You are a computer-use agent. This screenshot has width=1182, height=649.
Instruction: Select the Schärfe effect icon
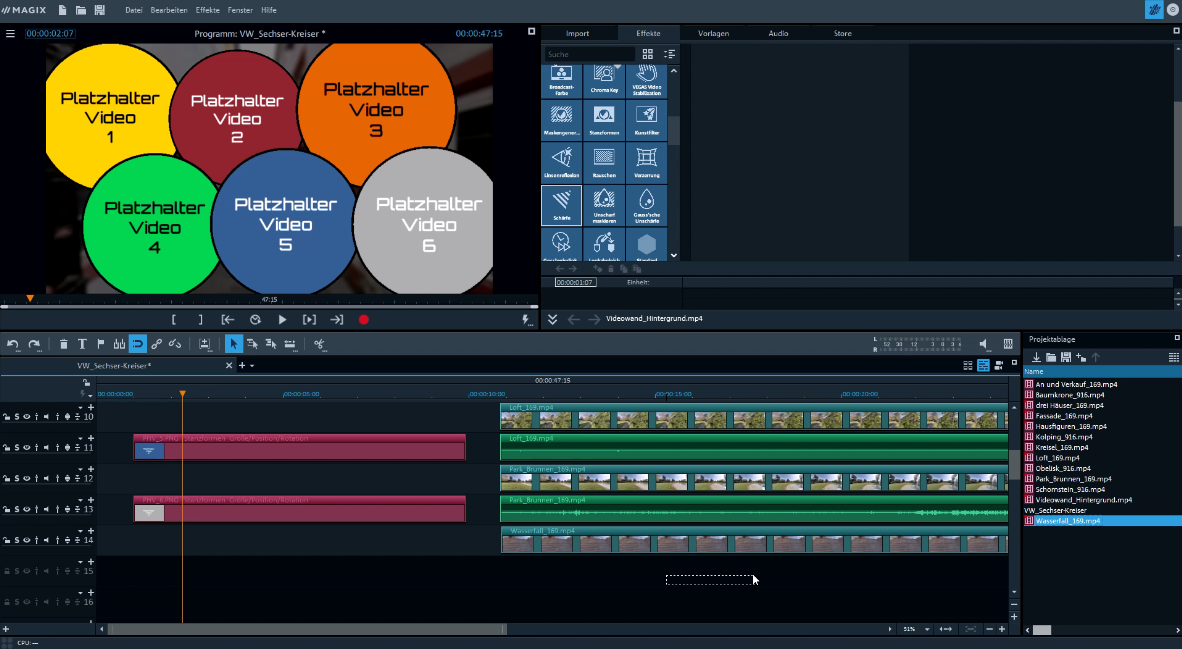(561, 204)
